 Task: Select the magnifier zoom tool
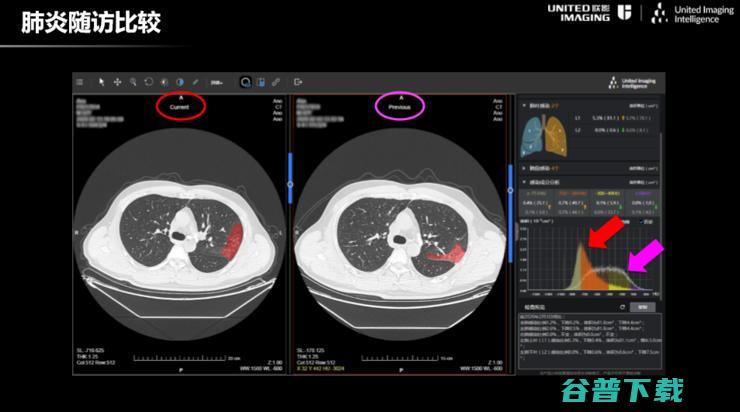(x=133, y=82)
